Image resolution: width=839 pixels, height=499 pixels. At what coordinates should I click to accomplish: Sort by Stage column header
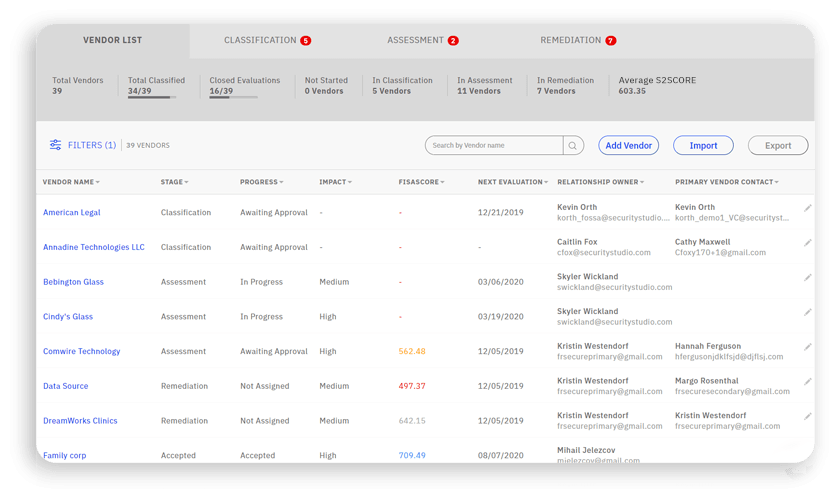pos(174,182)
